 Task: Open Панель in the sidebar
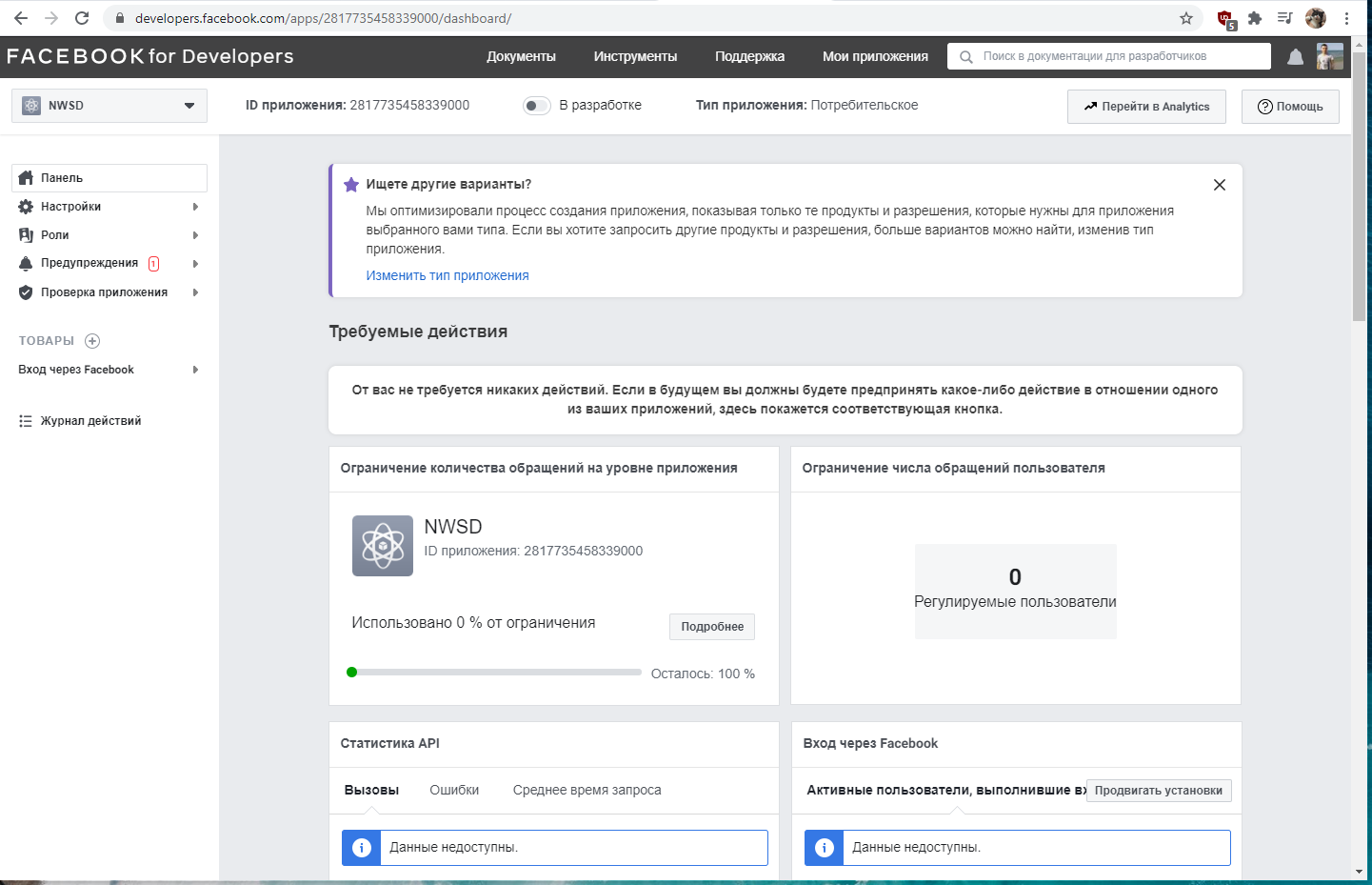tap(109, 178)
